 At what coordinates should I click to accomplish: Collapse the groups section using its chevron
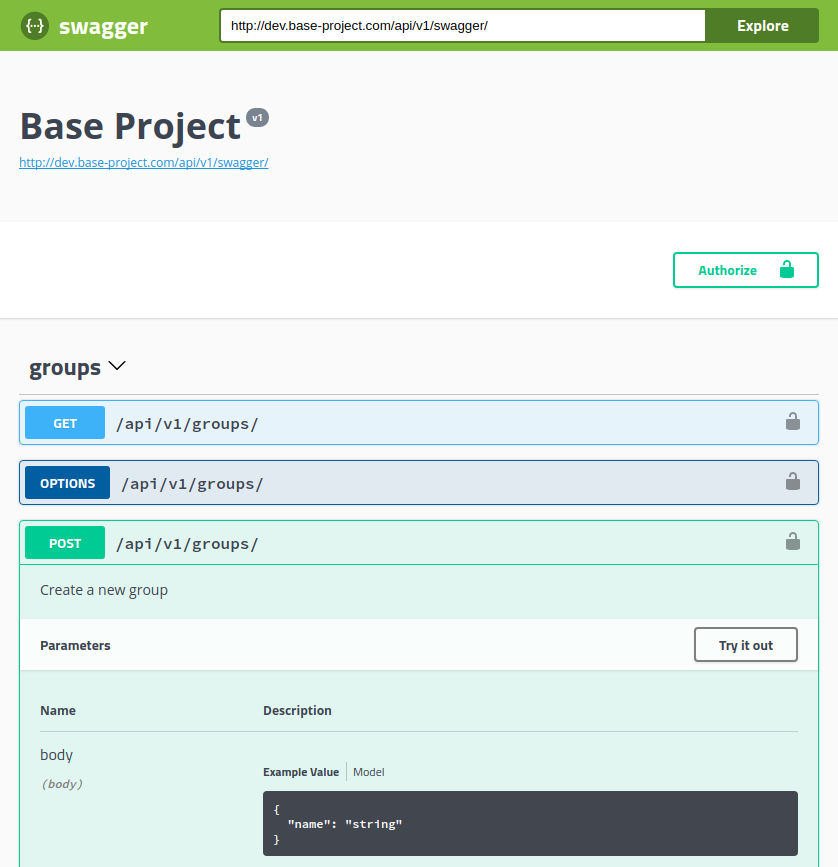pos(117,366)
